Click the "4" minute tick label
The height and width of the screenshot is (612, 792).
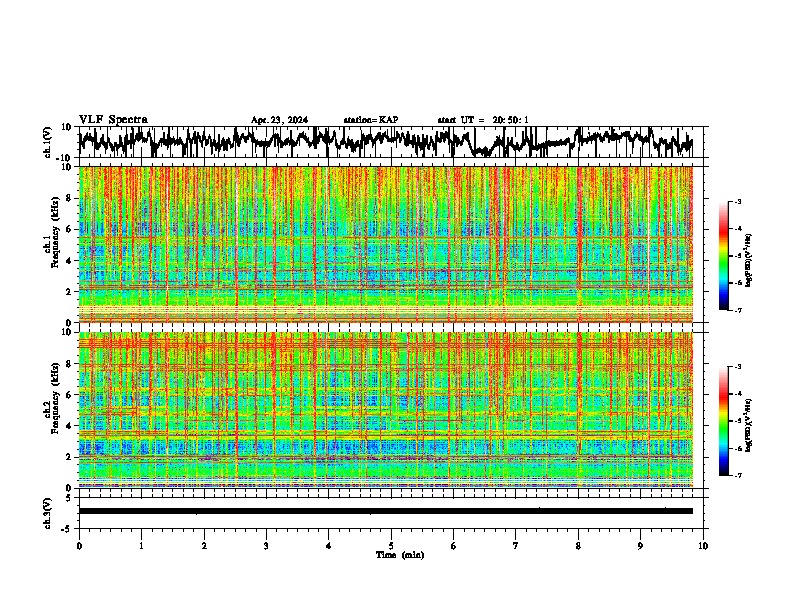click(x=329, y=546)
